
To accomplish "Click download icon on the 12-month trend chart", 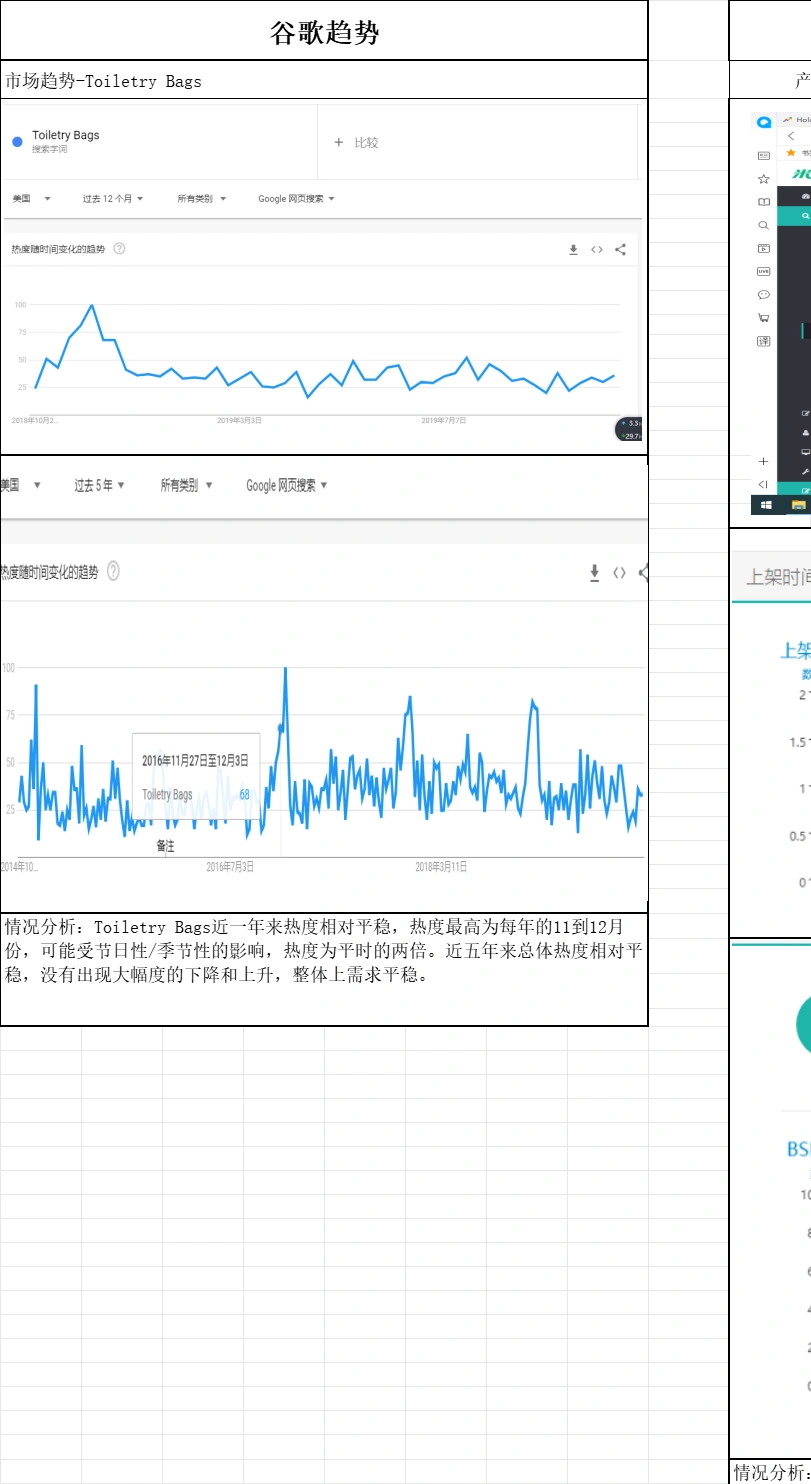I will pos(573,250).
